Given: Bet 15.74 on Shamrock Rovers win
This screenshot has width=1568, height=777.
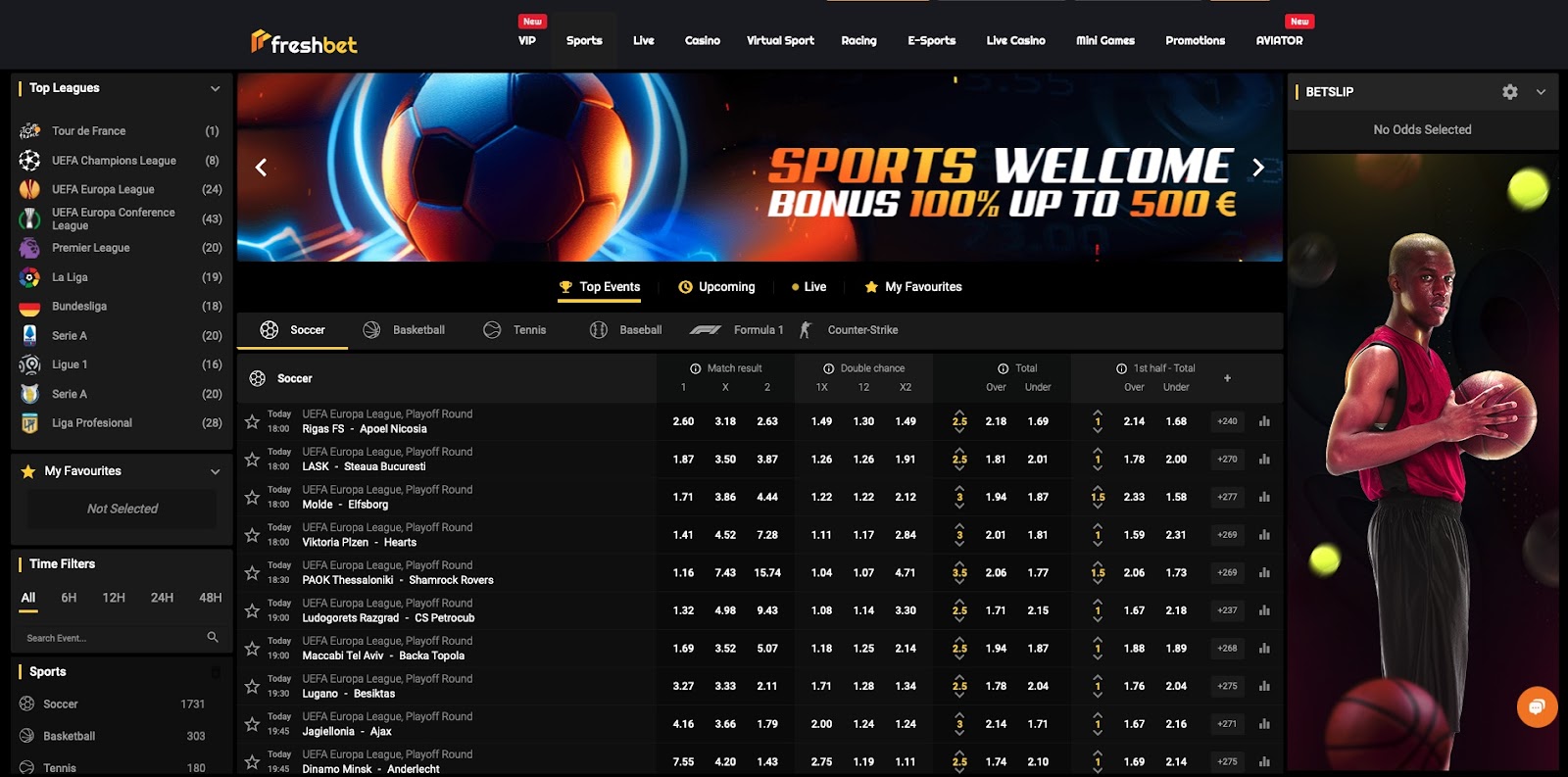Looking at the screenshot, I should tap(767, 572).
